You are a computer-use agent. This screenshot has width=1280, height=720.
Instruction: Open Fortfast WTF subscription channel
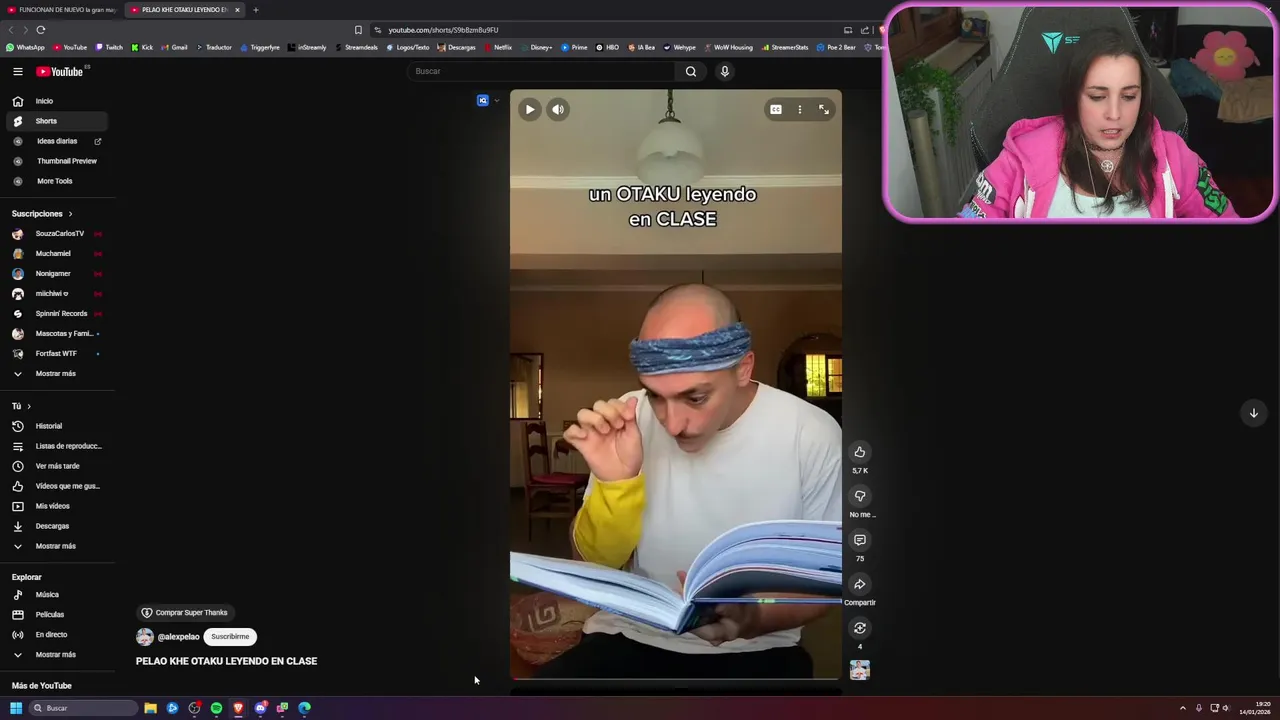tap(56, 354)
